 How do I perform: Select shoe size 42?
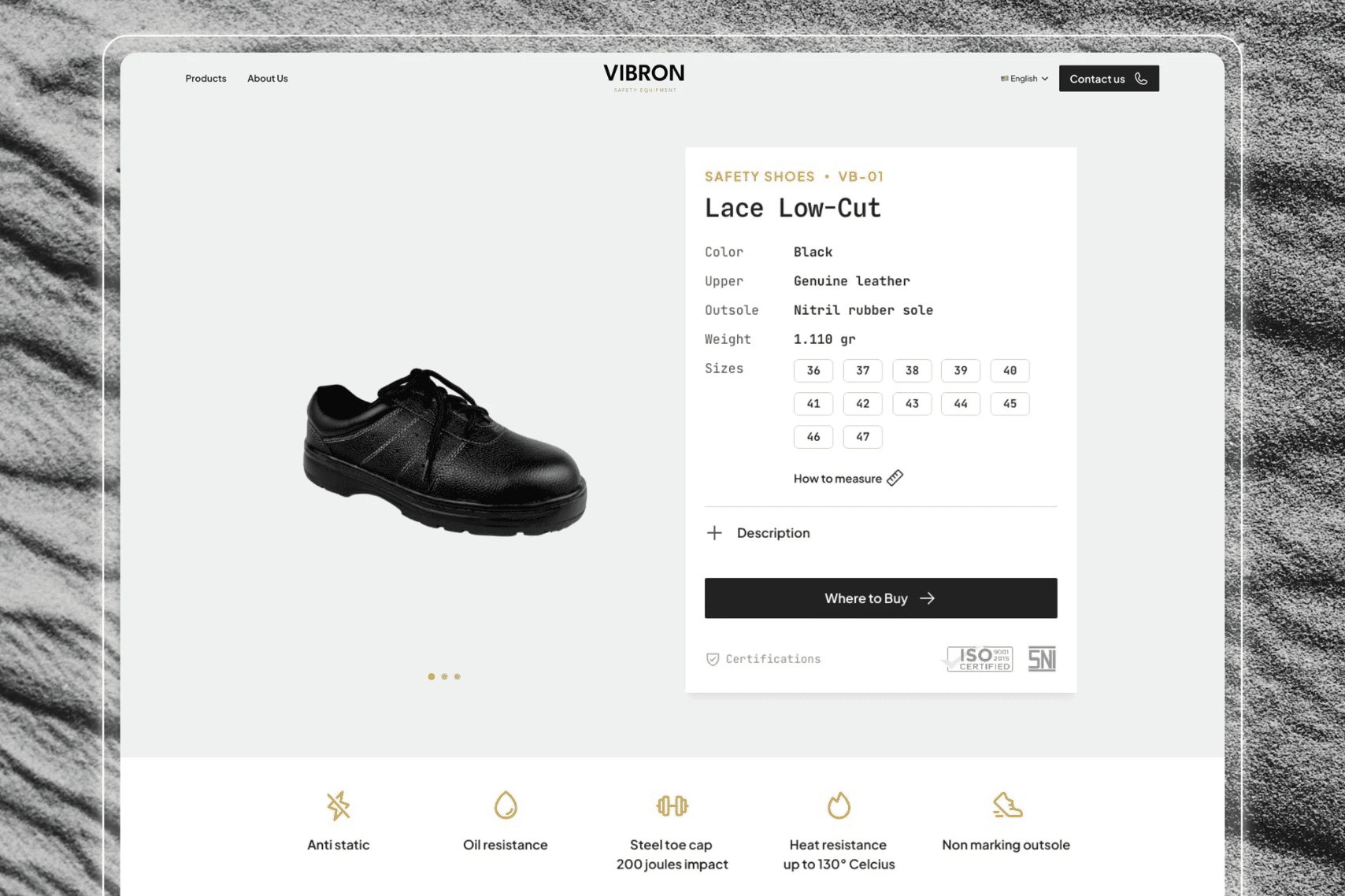(x=863, y=403)
